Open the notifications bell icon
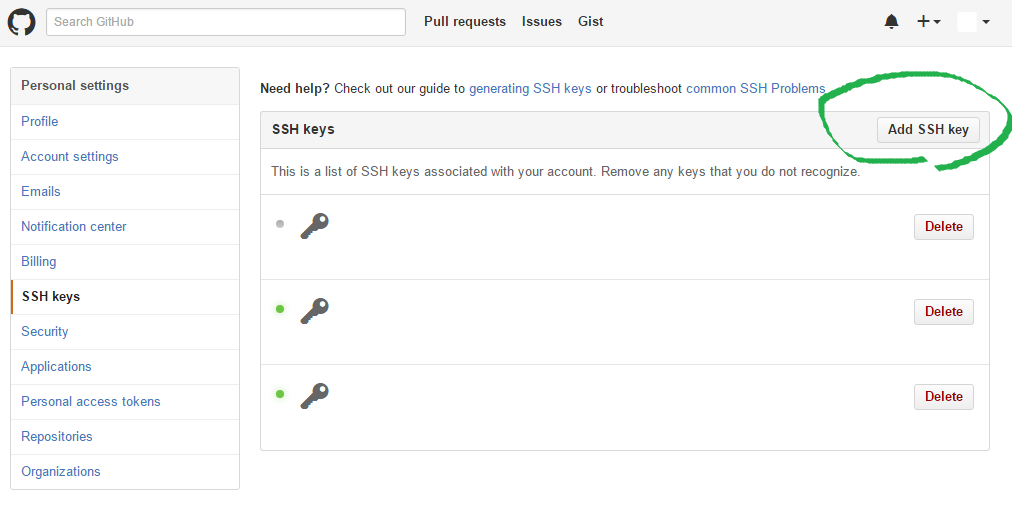 891,22
